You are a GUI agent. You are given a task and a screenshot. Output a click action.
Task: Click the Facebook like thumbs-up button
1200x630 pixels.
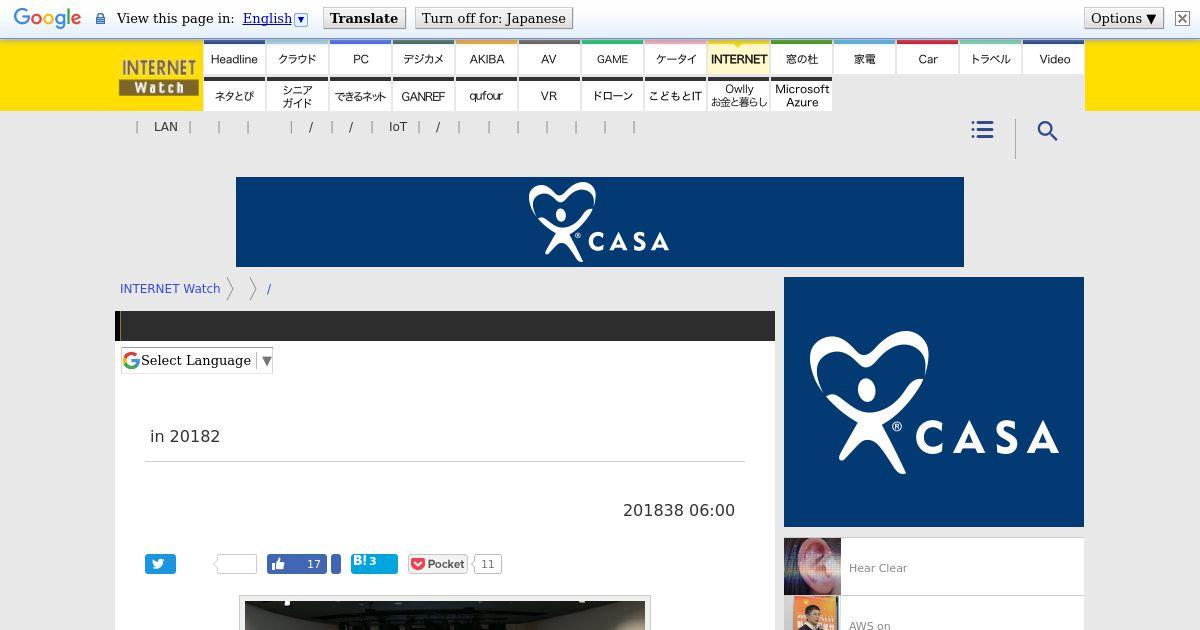tap(297, 564)
